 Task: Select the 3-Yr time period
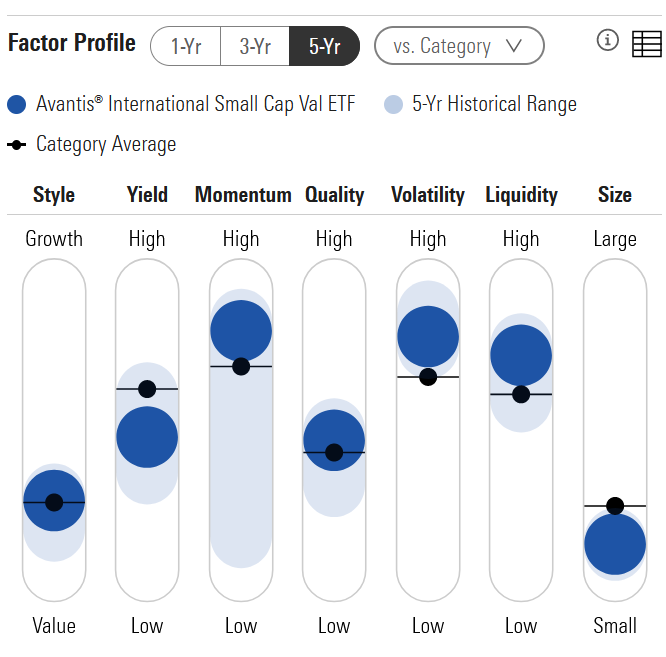(x=255, y=46)
